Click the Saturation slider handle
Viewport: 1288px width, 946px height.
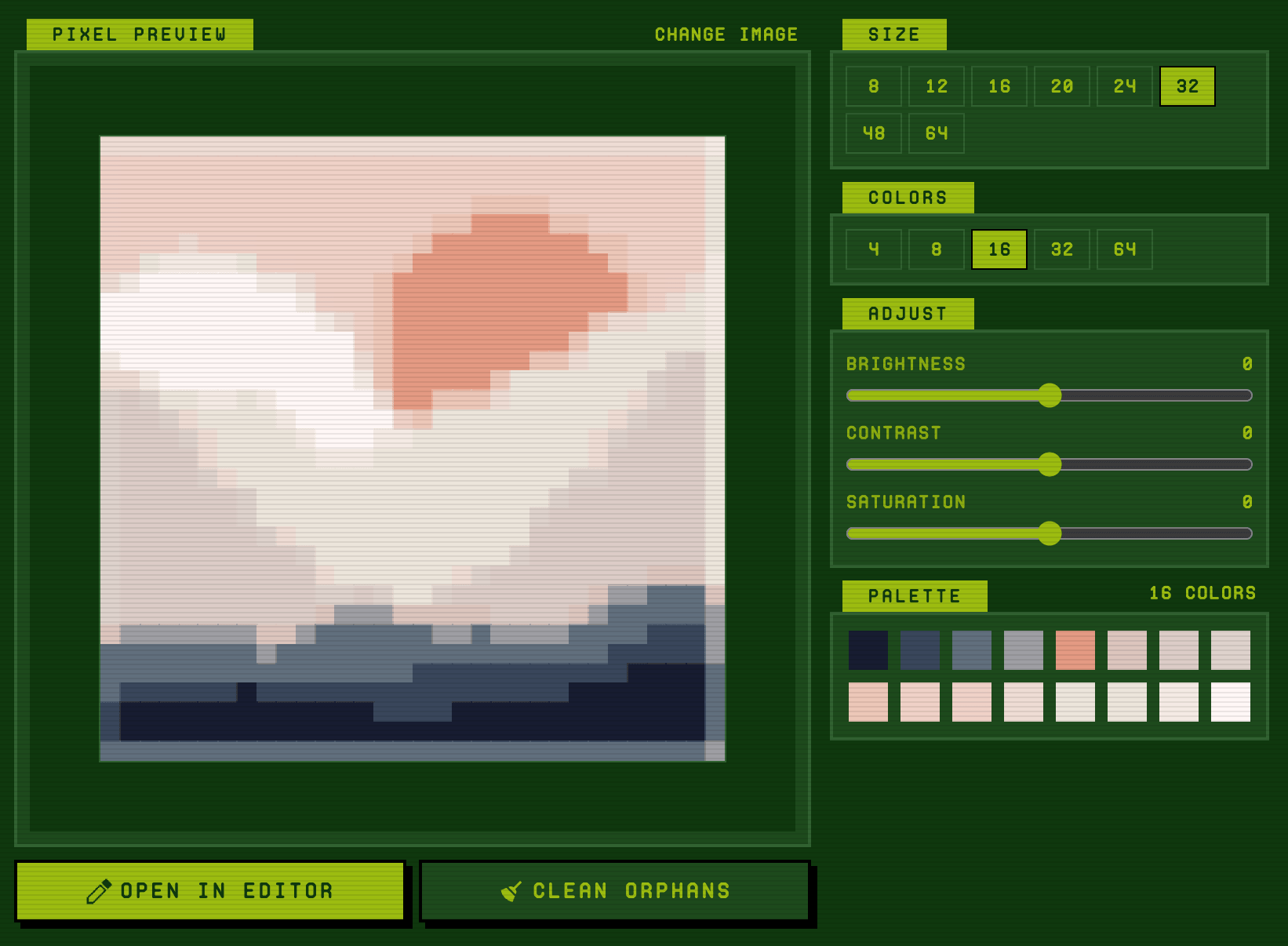pyautogui.click(x=1050, y=533)
